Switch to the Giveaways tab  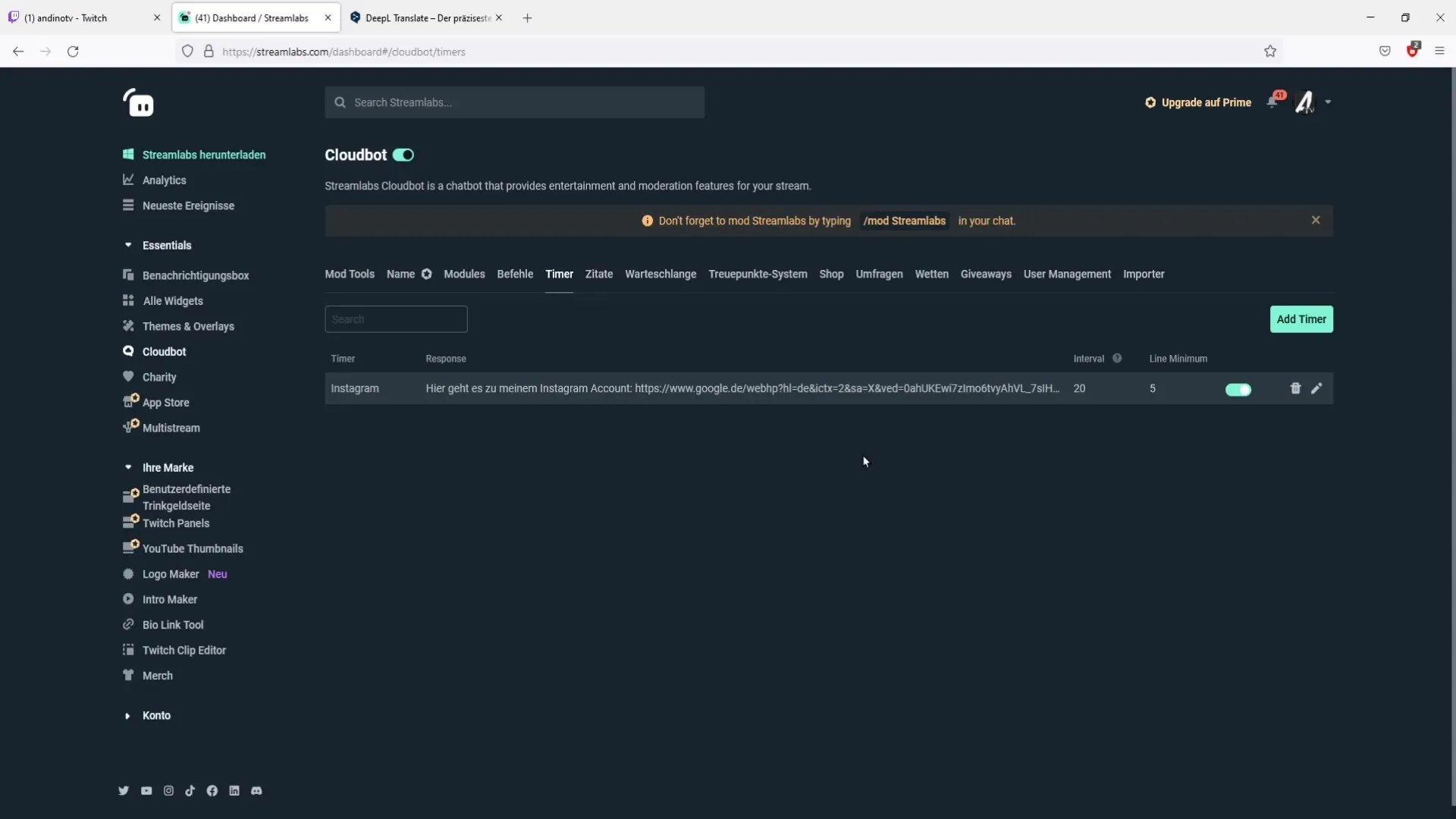click(x=986, y=275)
